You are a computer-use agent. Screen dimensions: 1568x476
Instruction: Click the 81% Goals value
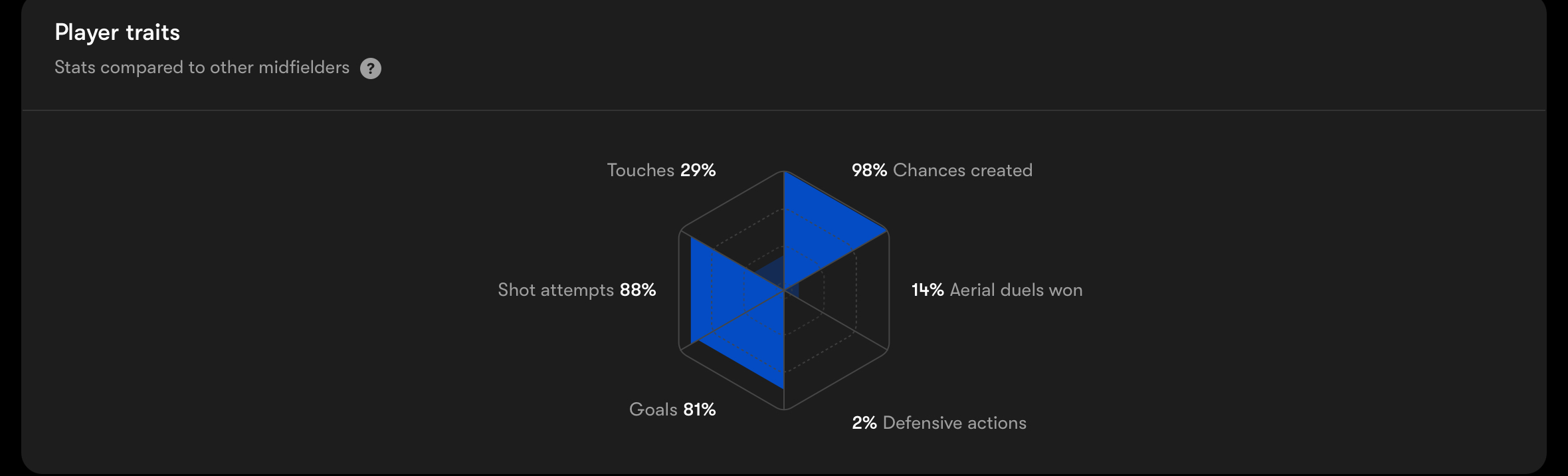(x=699, y=410)
